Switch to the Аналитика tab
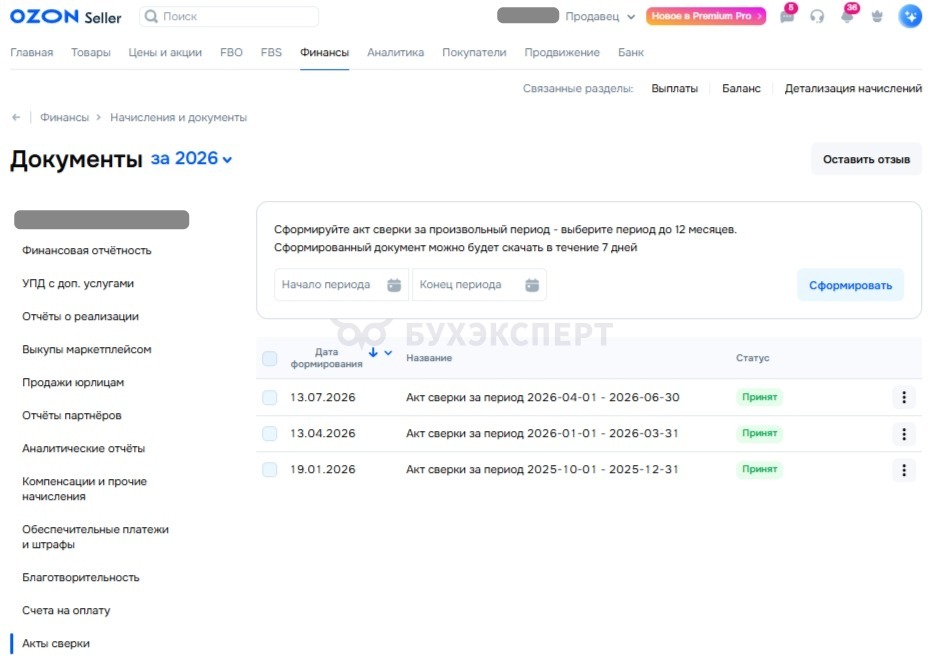 click(395, 52)
